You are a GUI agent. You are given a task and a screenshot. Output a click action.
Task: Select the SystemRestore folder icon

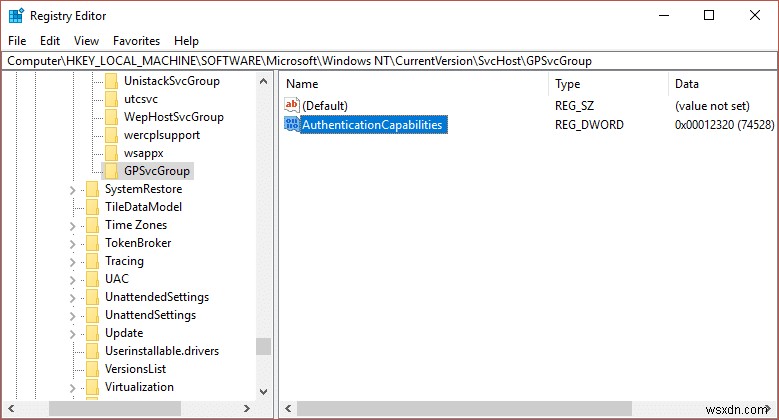[x=92, y=189]
